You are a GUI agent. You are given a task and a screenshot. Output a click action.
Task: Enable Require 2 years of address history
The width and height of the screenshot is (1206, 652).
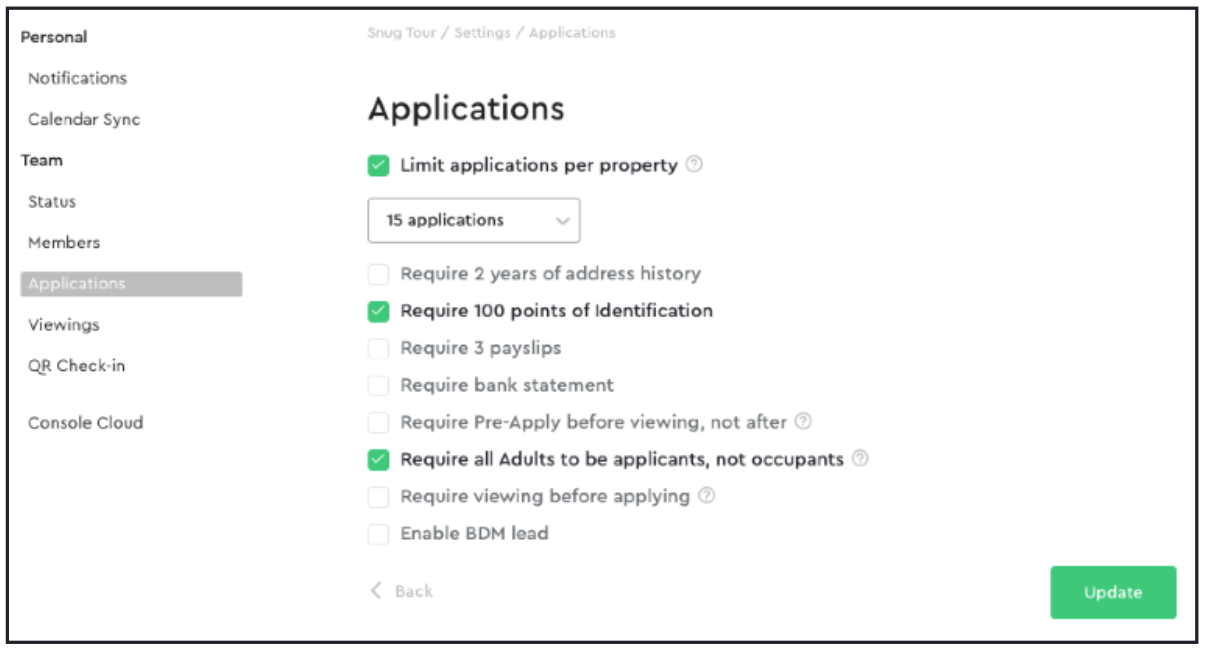tap(378, 274)
